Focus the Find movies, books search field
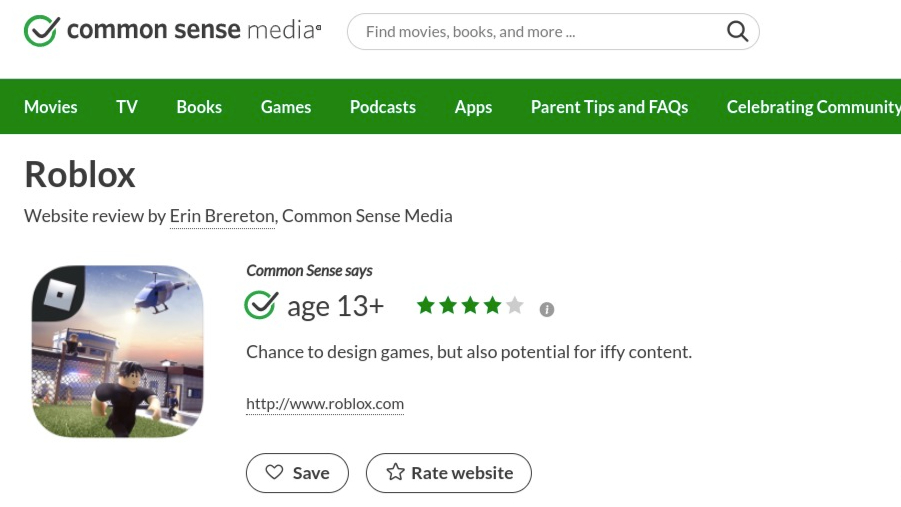This screenshot has height=507, width=901. coord(553,32)
